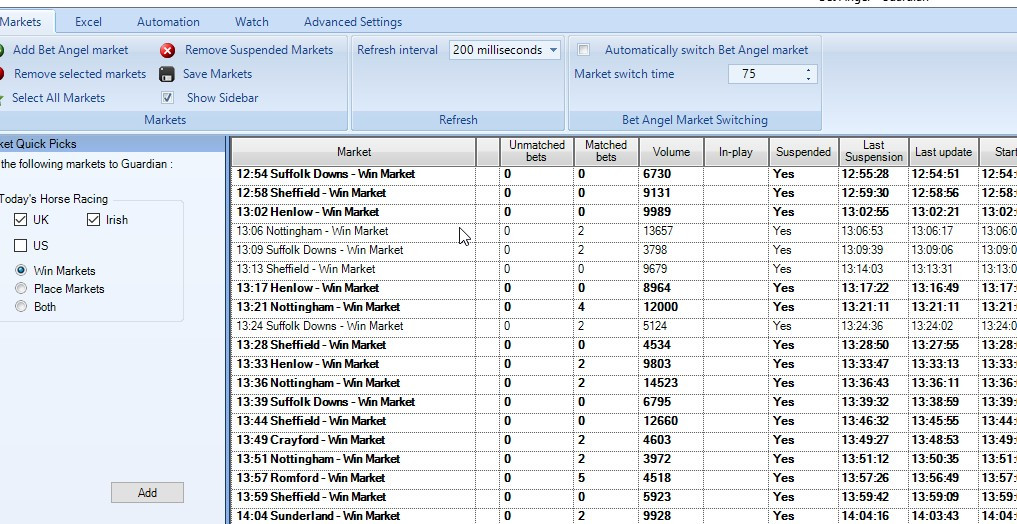
Task: Select 13:51 Nottingham - Win Market row
Action: [x=624, y=458]
